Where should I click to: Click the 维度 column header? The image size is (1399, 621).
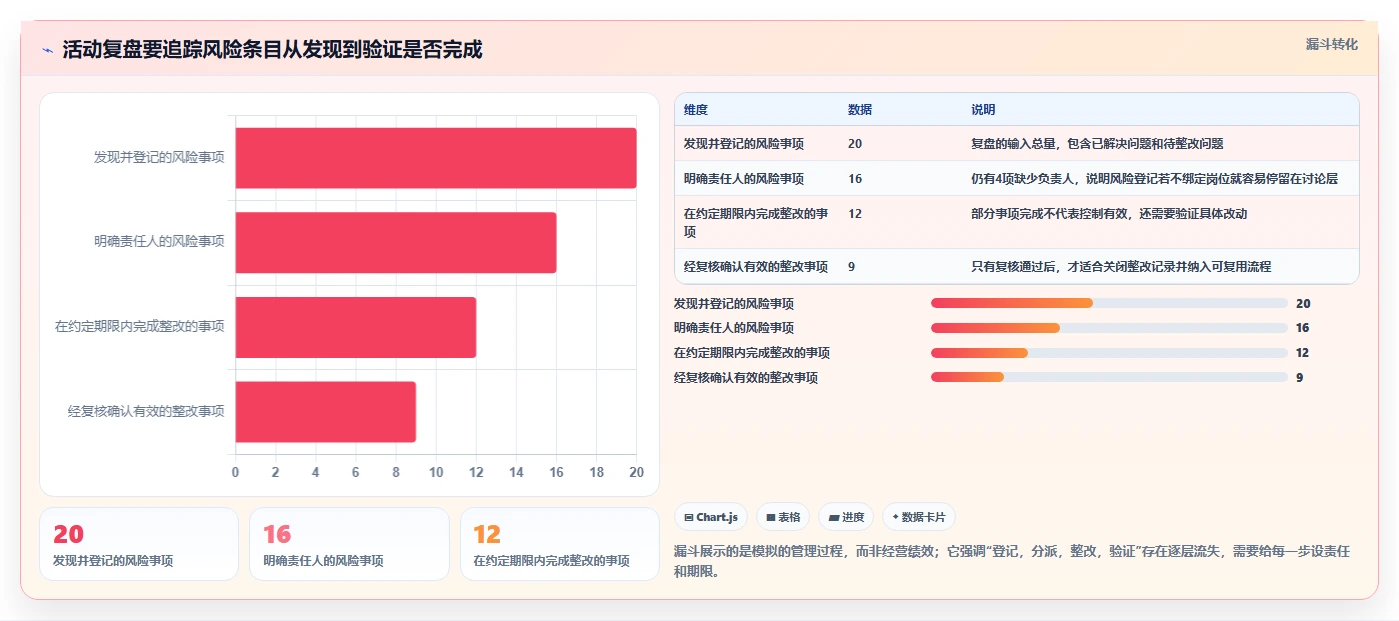696,110
